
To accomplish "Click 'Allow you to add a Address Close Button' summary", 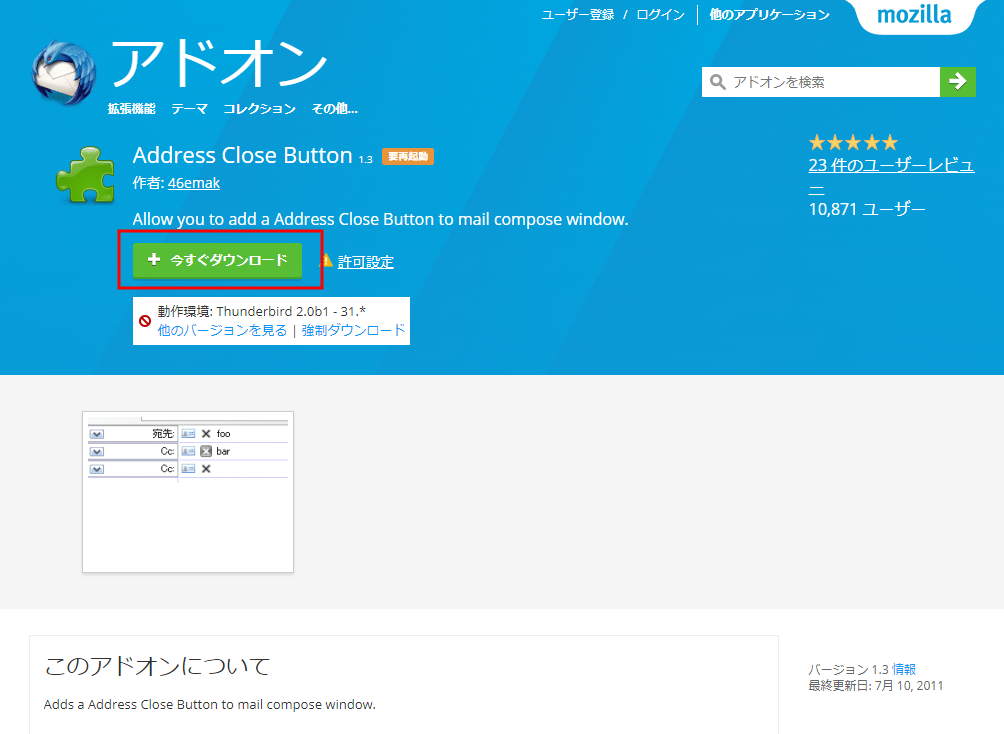I will 380,219.
